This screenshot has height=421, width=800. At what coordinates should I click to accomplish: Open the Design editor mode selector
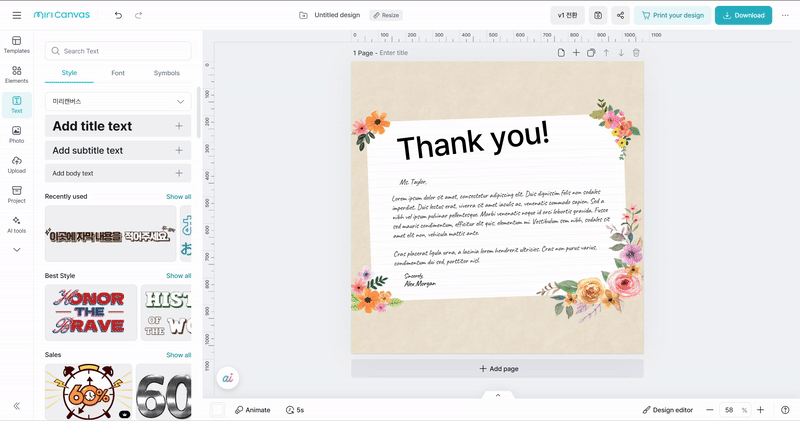click(x=667, y=410)
